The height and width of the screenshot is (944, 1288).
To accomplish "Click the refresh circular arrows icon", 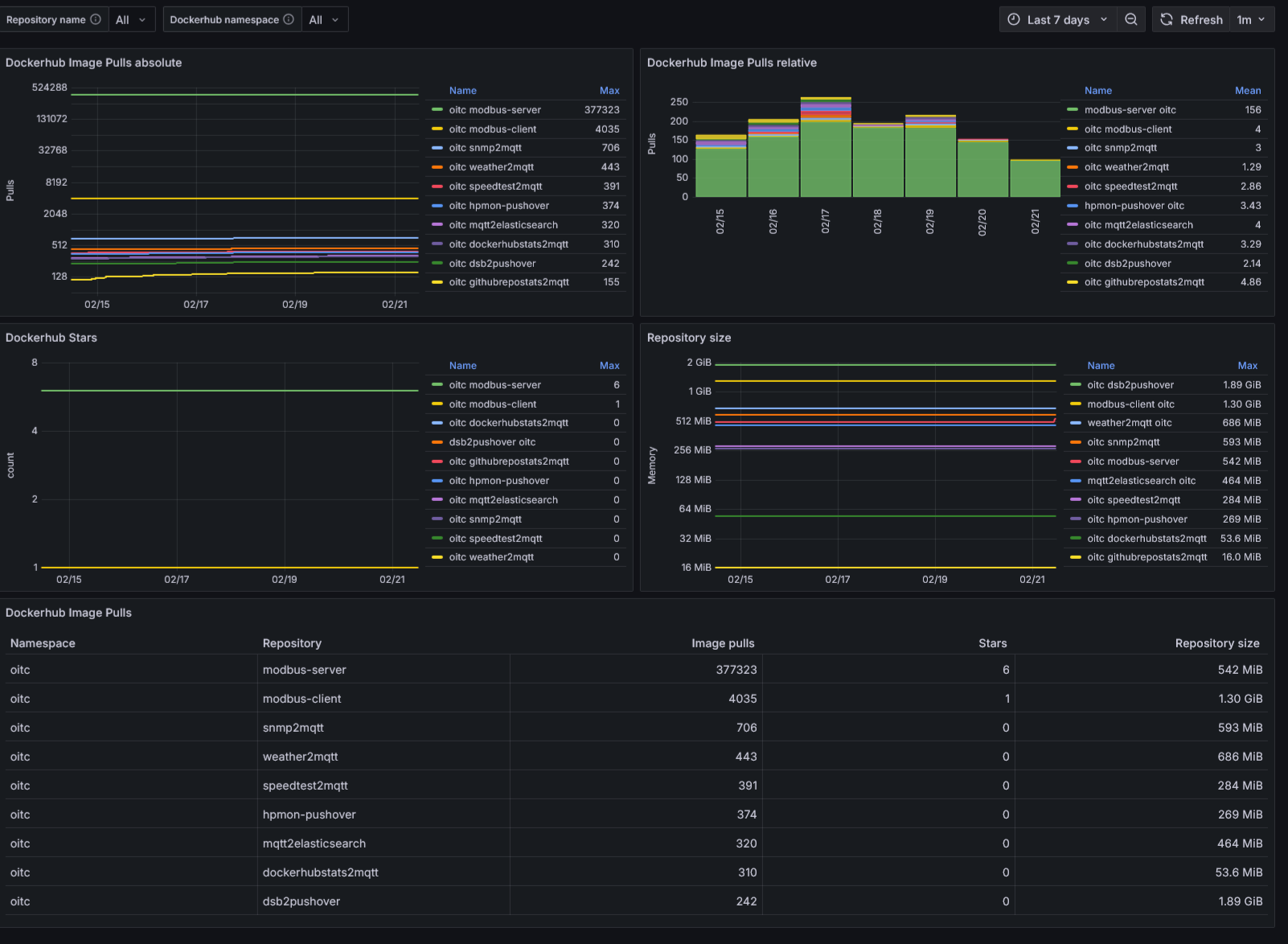I will (x=1167, y=19).
